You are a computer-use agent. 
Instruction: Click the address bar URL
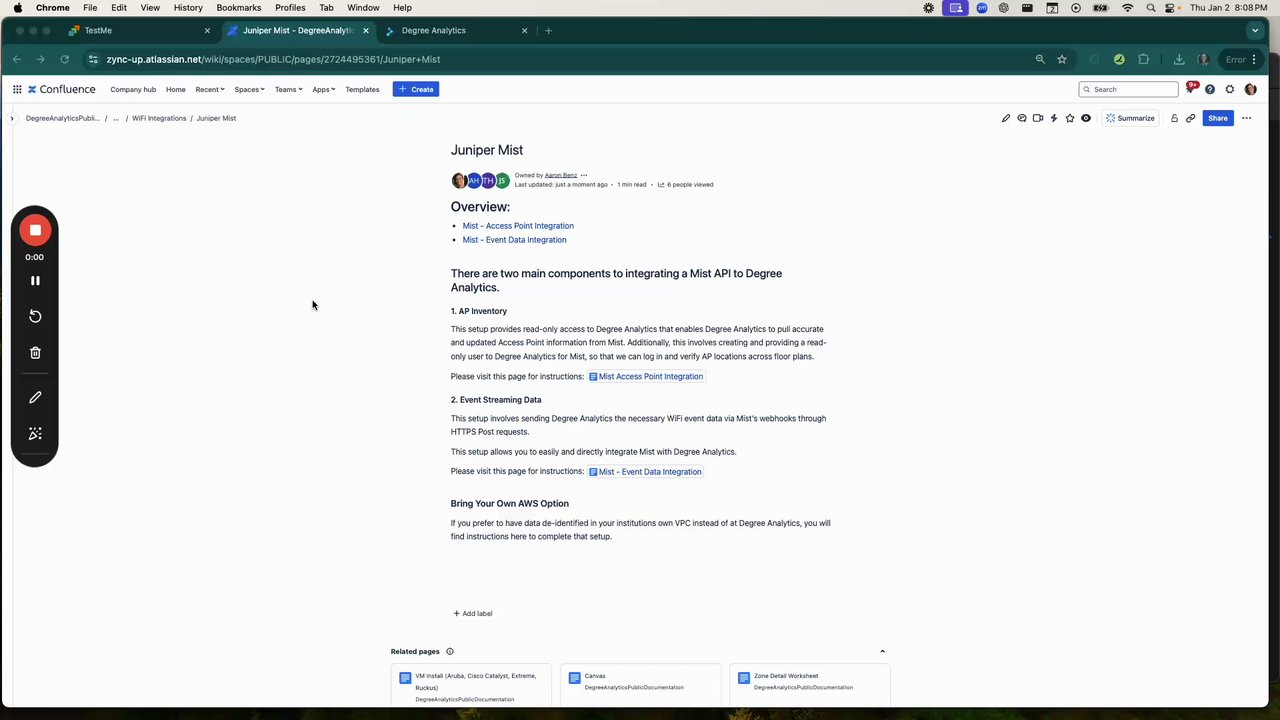click(x=273, y=59)
